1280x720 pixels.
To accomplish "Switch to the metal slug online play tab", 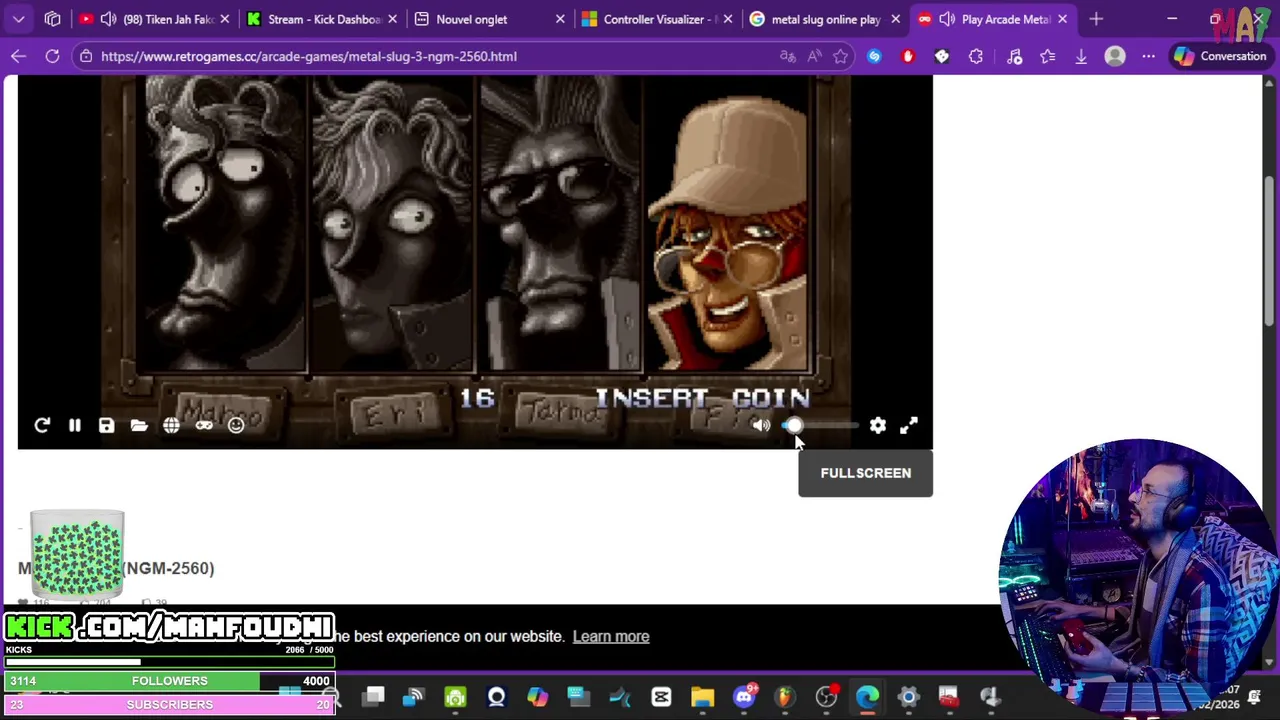I will click(827, 19).
